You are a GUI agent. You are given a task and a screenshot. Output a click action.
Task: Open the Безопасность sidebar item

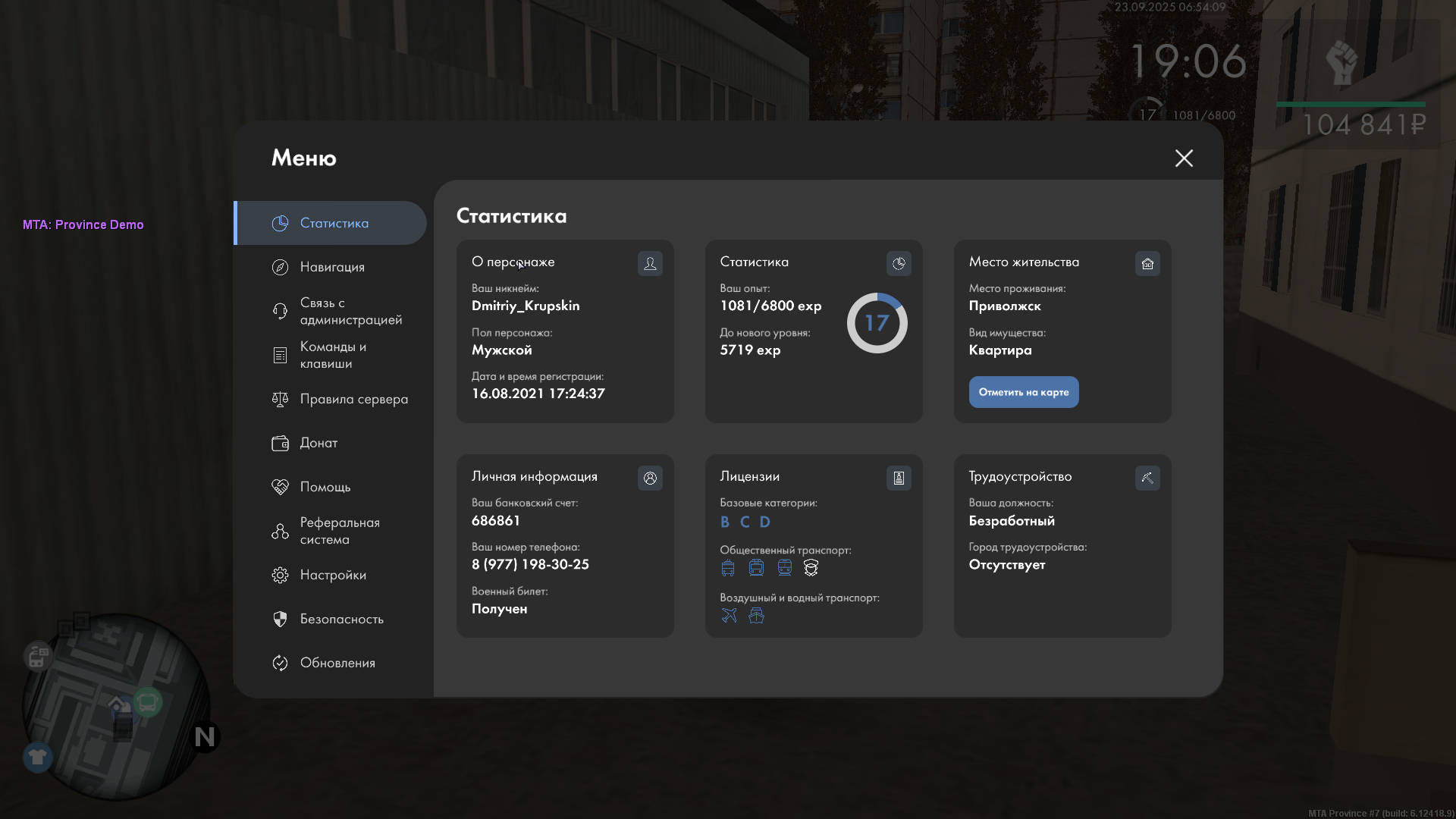point(341,619)
